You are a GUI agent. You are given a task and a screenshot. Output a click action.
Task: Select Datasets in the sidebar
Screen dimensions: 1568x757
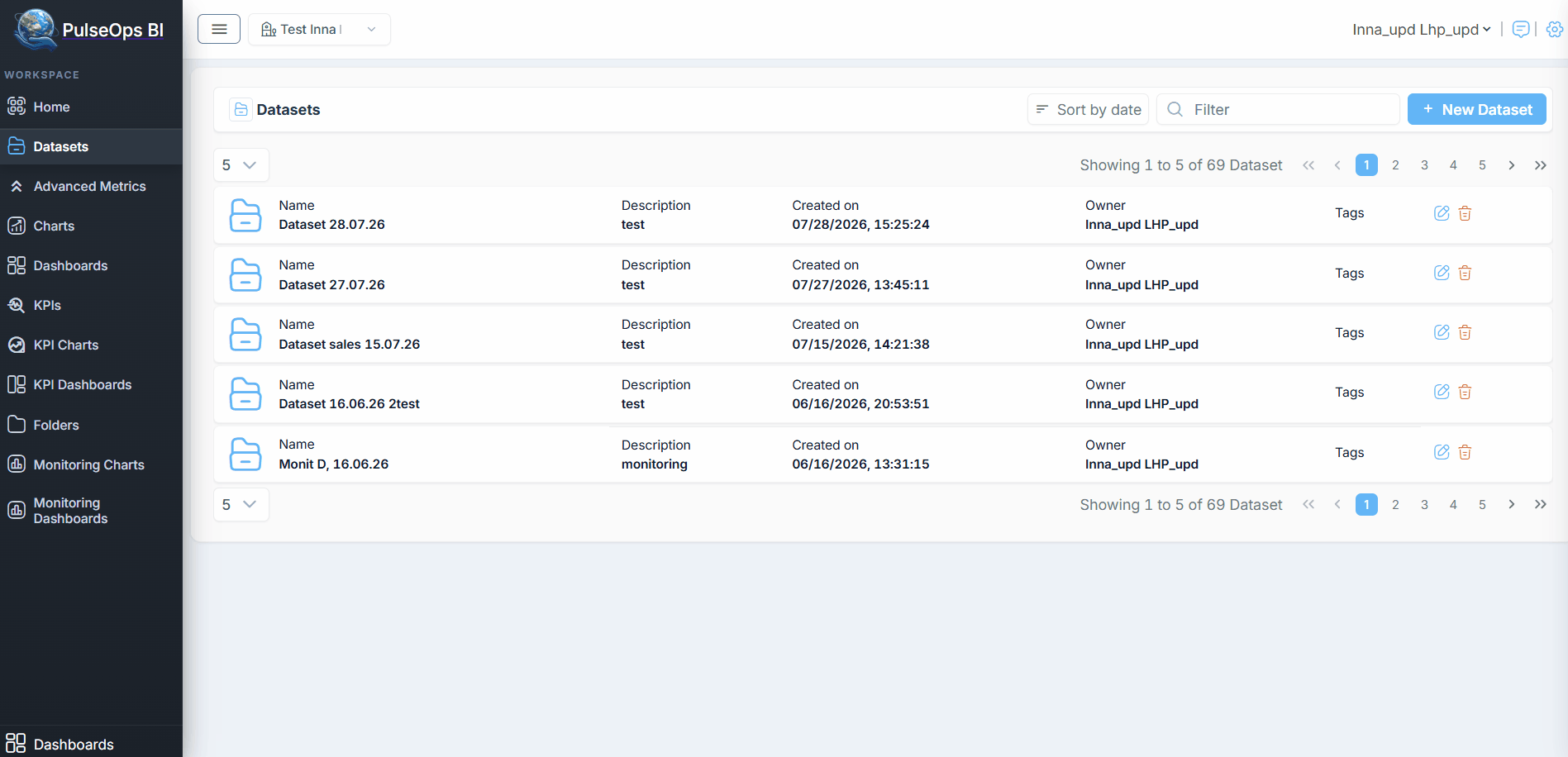(x=91, y=146)
